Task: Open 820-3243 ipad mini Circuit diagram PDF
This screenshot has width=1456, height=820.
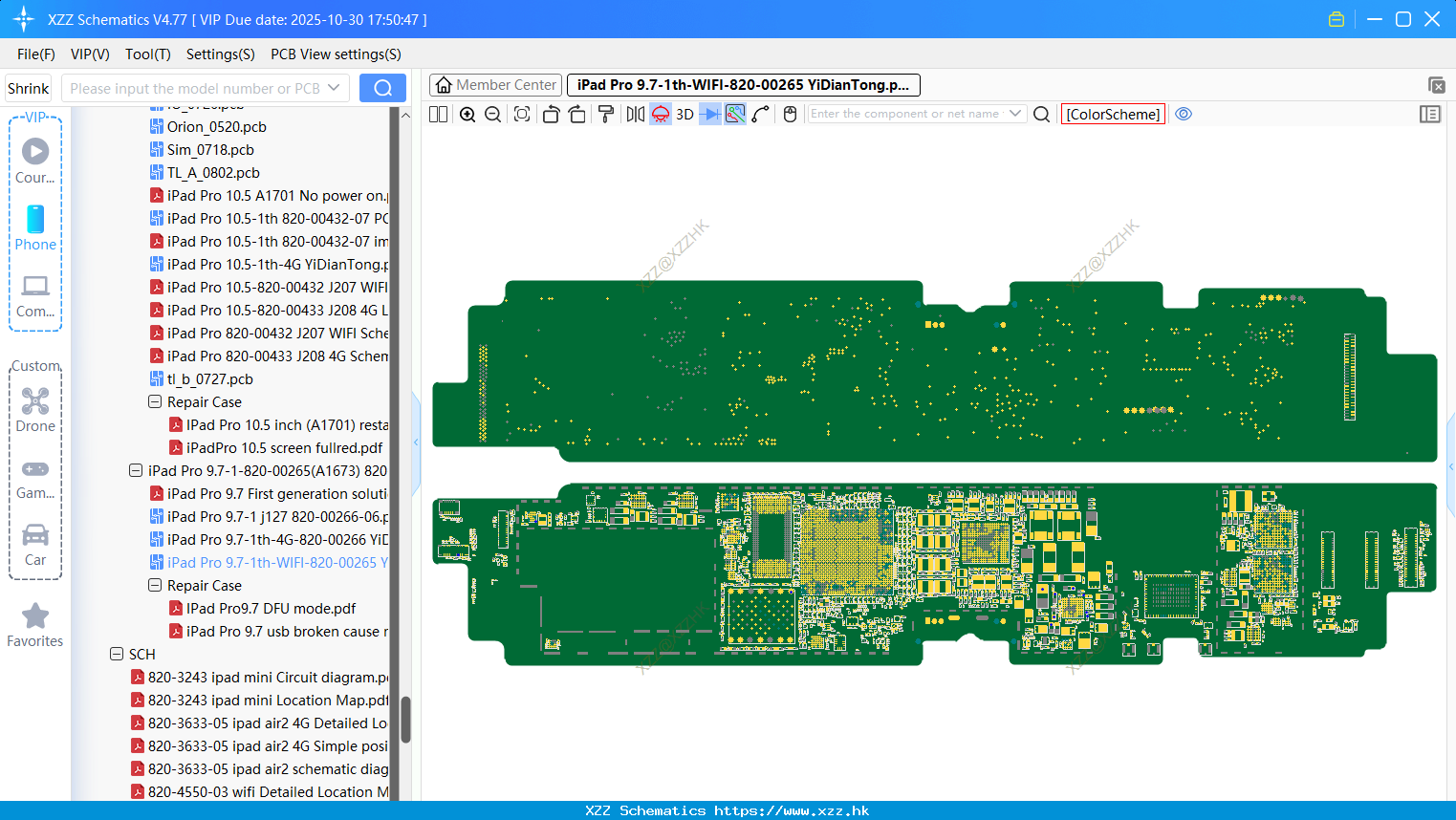Action: (260, 678)
